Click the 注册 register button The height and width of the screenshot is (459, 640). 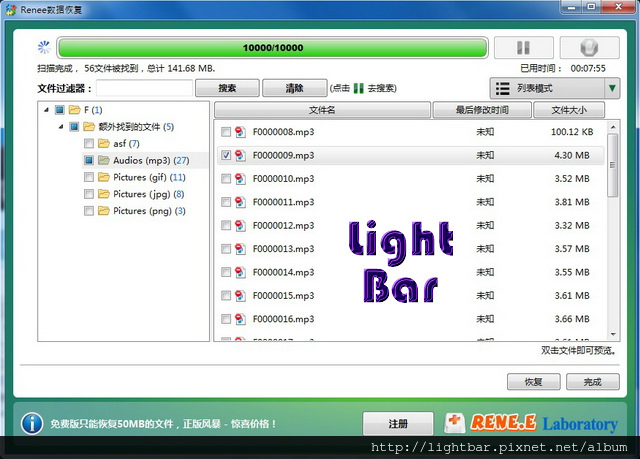[398, 424]
